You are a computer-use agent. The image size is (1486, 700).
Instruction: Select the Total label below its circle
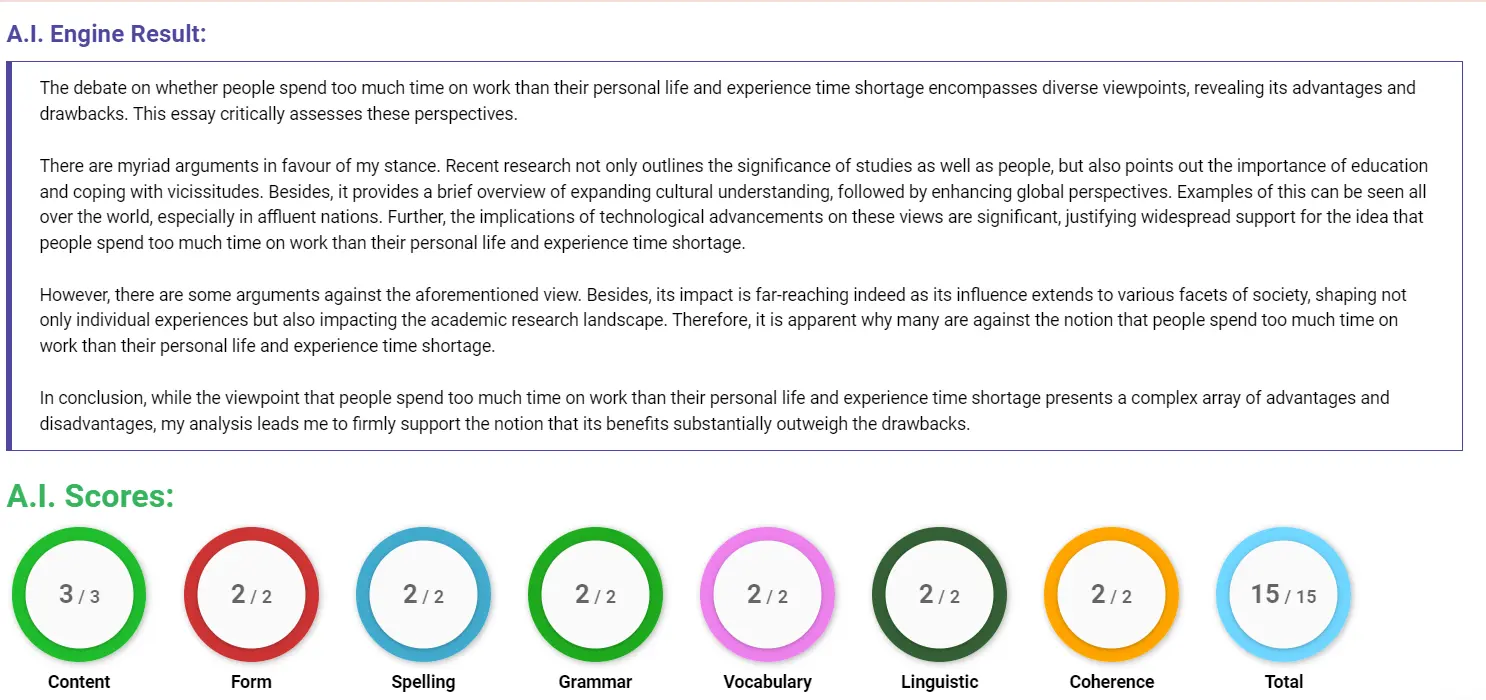1283,682
